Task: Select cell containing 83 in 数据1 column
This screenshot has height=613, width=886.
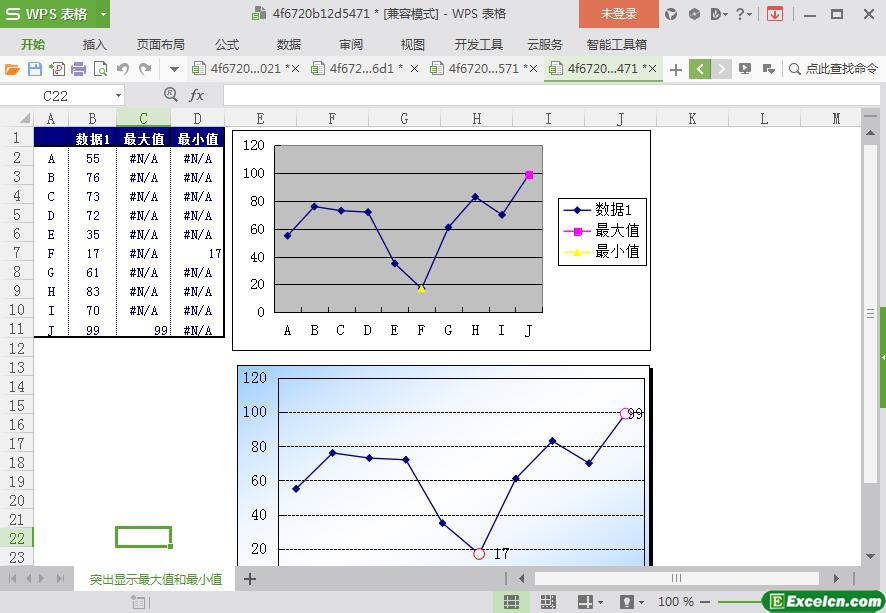Action: pos(93,292)
